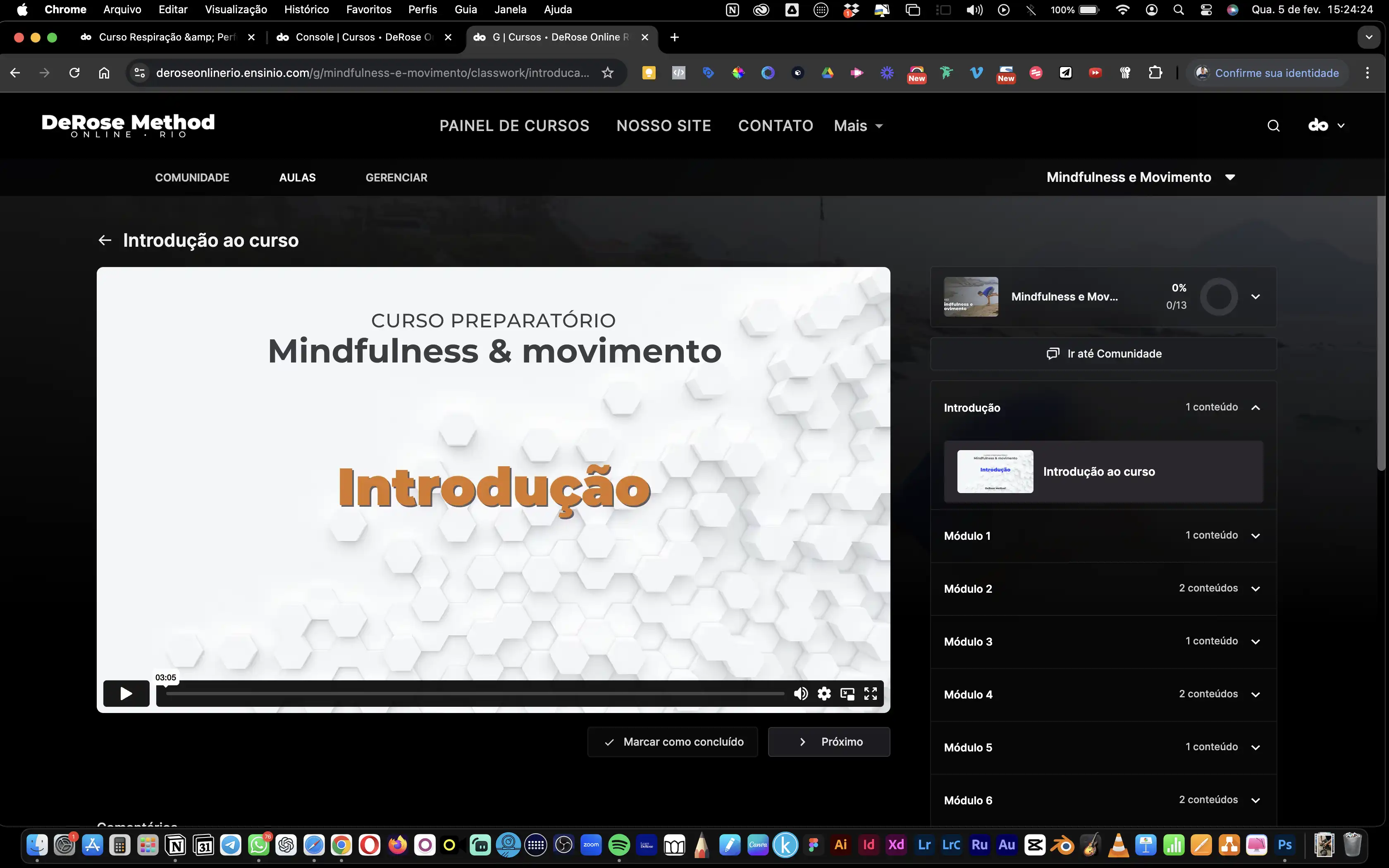Switch to the AULAS tab
1389x868 pixels.
pyautogui.click(x=297, y=177)
